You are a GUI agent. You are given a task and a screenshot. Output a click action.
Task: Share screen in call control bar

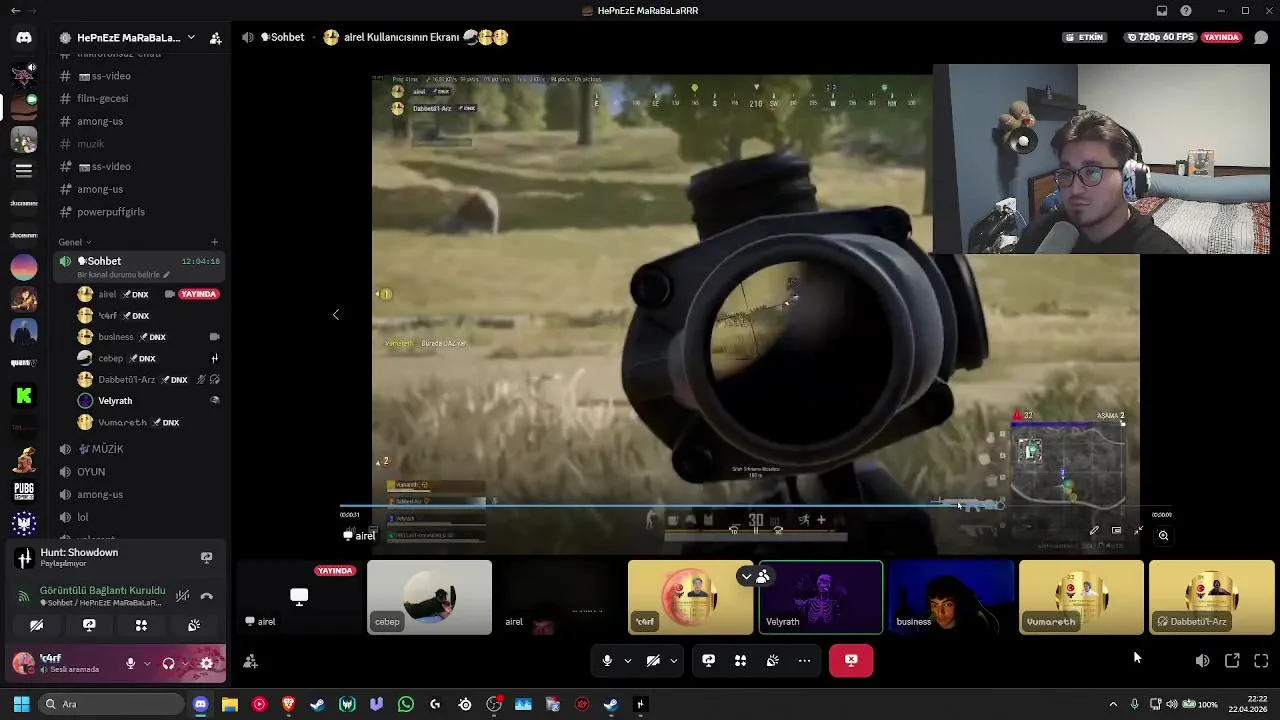pos(708,661)
